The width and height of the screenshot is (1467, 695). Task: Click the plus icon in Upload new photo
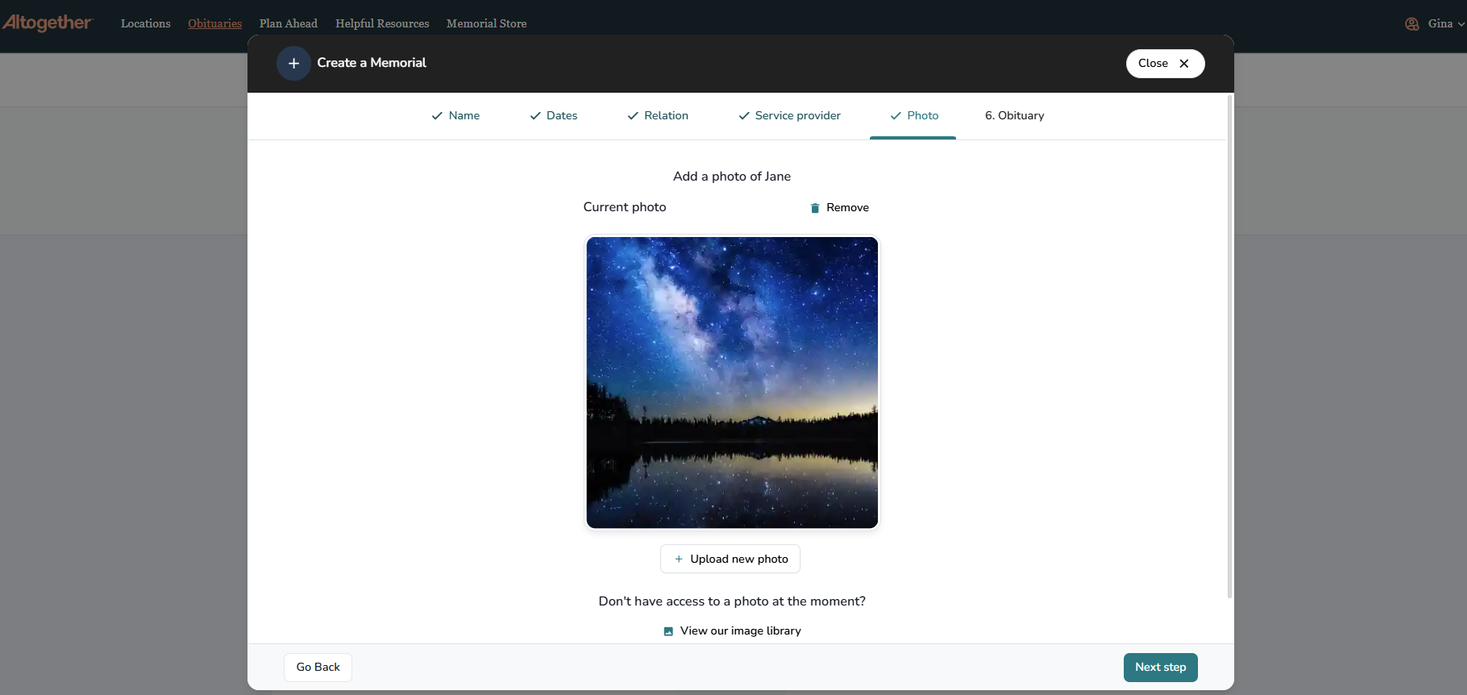tap(679, 559)
